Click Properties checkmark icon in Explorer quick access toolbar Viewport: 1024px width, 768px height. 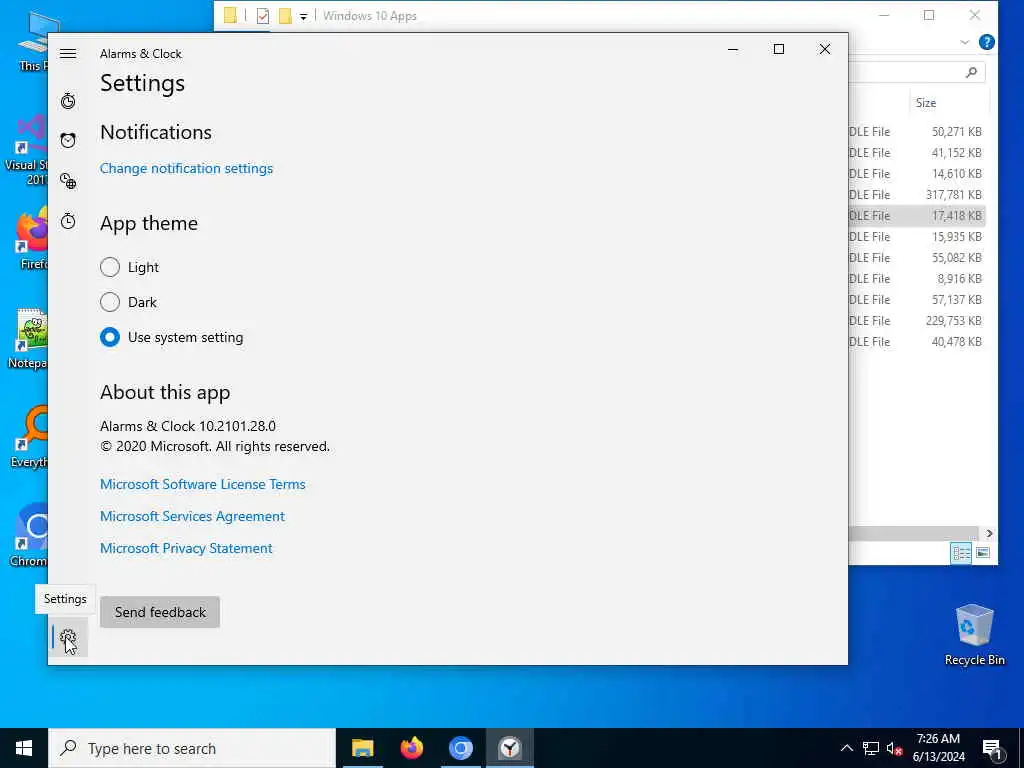[263, 16]
